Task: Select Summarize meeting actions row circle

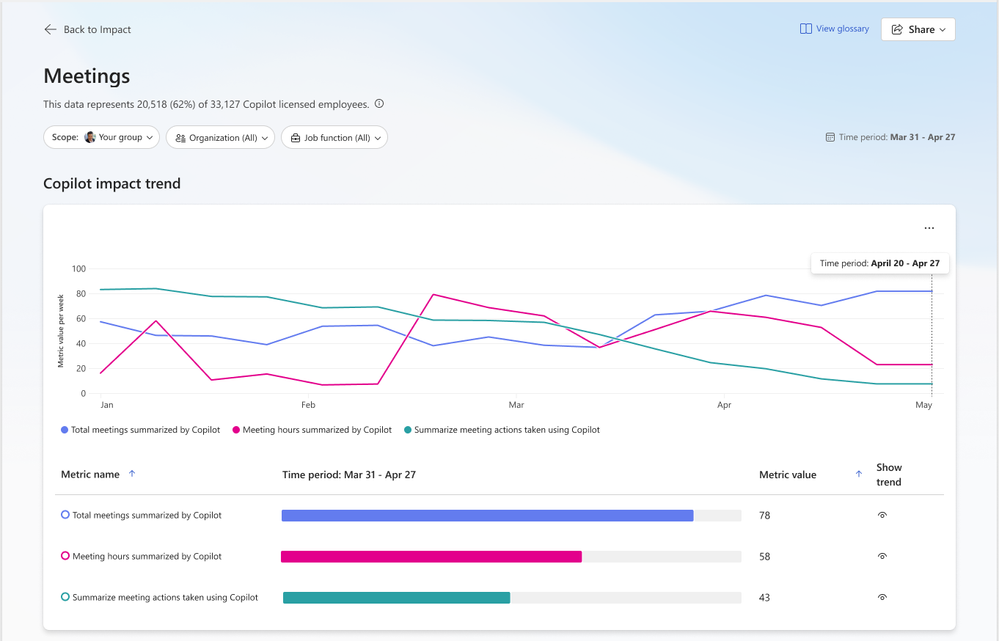Action: [65, 597]
